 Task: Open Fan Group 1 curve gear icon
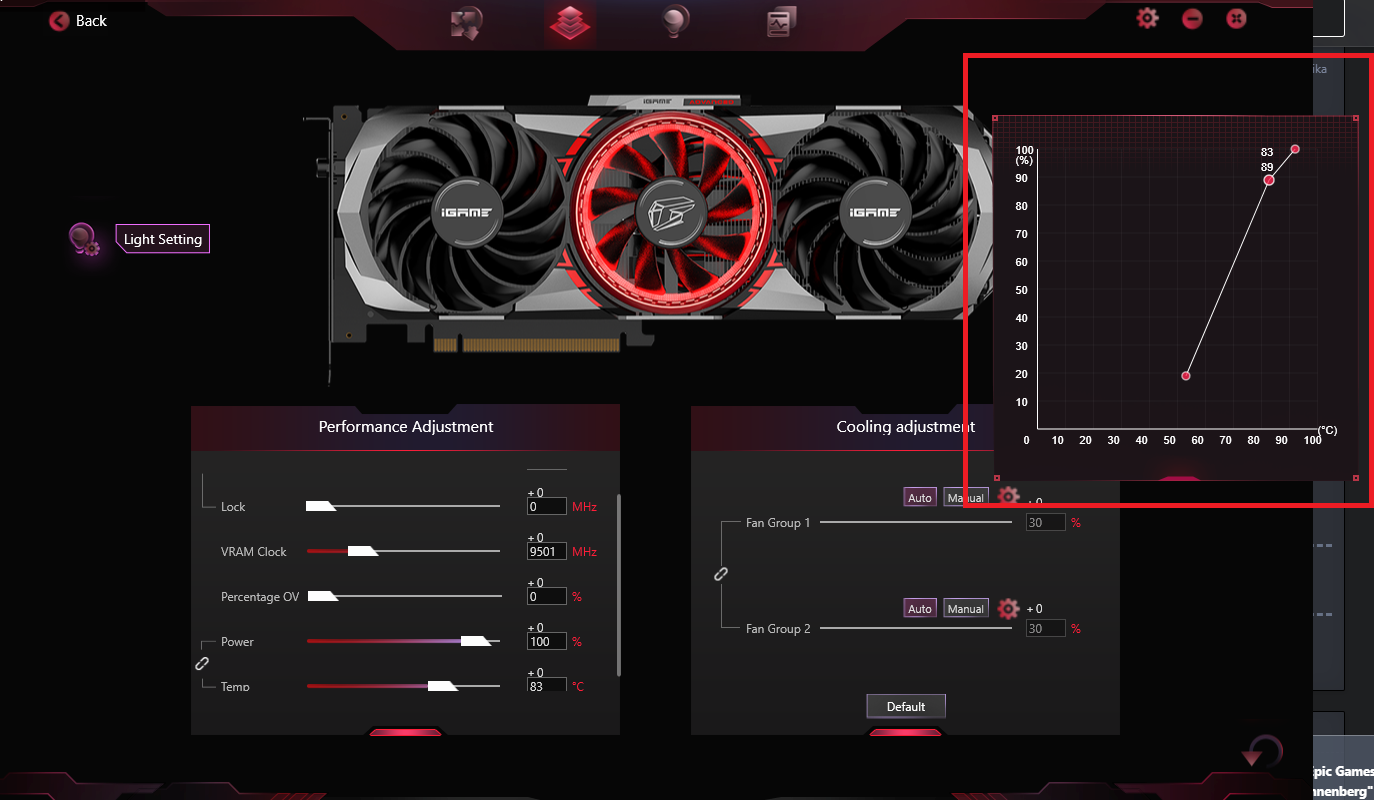click(1008, 496)
